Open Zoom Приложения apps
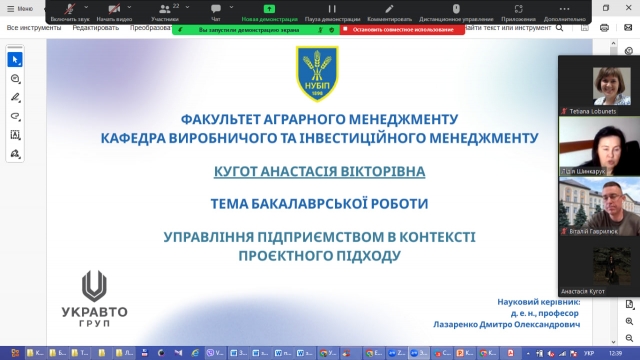The width and height of the screenshot is (640, 360). pyautogui.click(x=518, y=12)
